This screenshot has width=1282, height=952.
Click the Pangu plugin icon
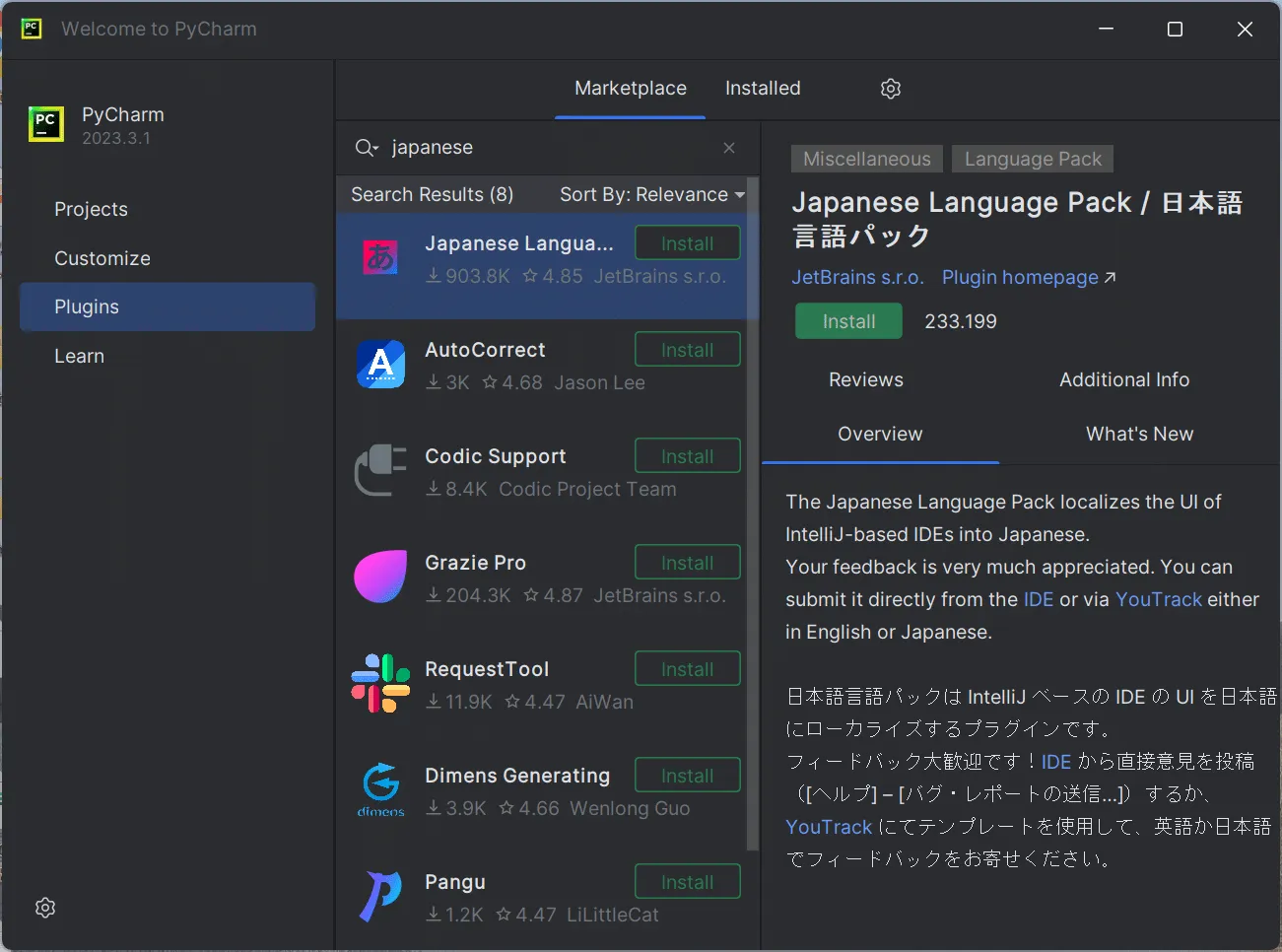[x=380, y=896]
